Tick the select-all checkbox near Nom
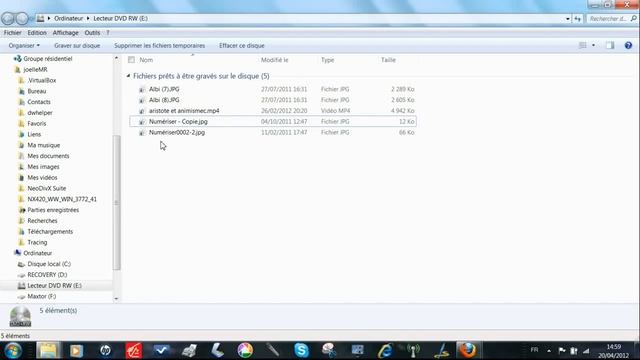 131,60
